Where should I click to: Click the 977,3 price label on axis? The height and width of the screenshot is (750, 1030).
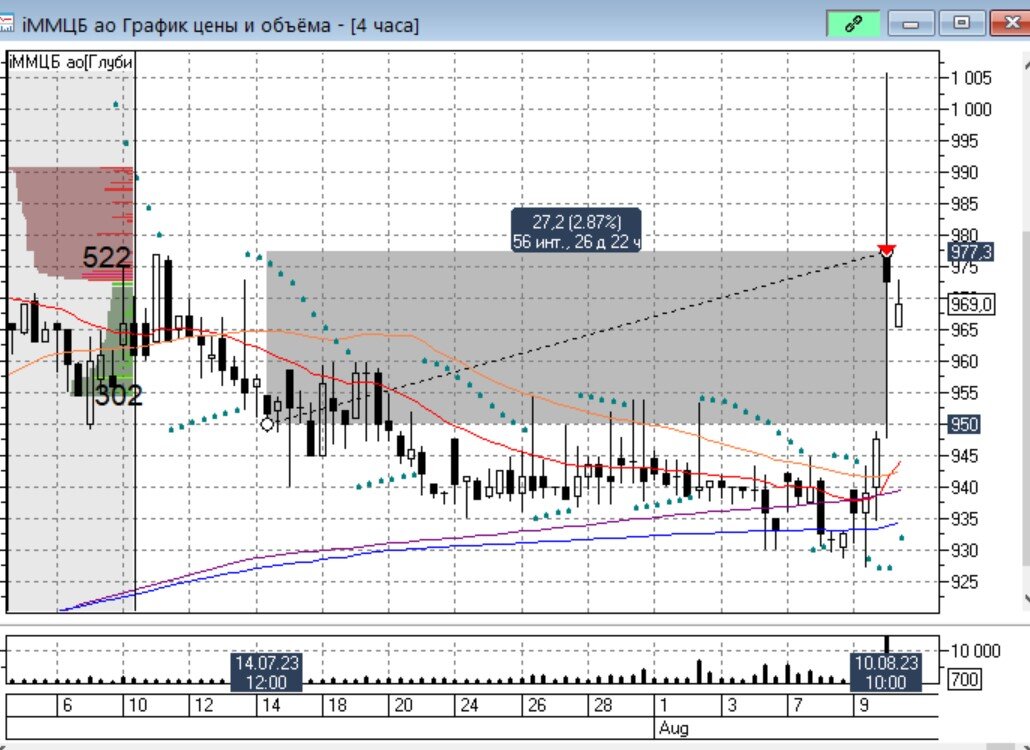click(970, 252)
